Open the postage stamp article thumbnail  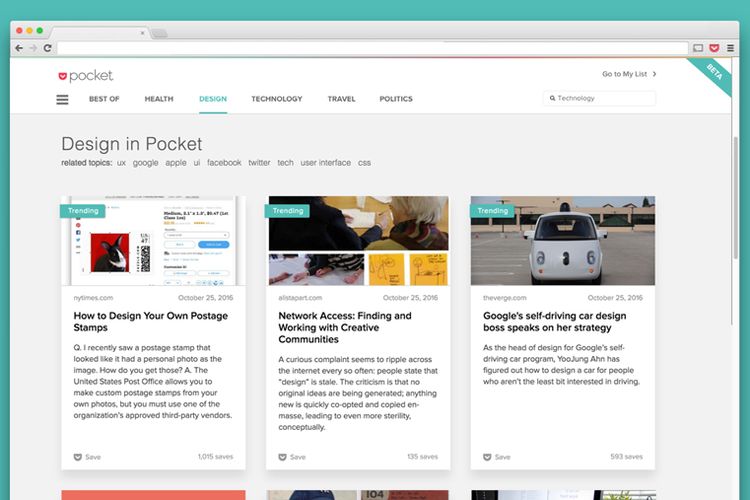pyautogui.click(x=154, y=241)
